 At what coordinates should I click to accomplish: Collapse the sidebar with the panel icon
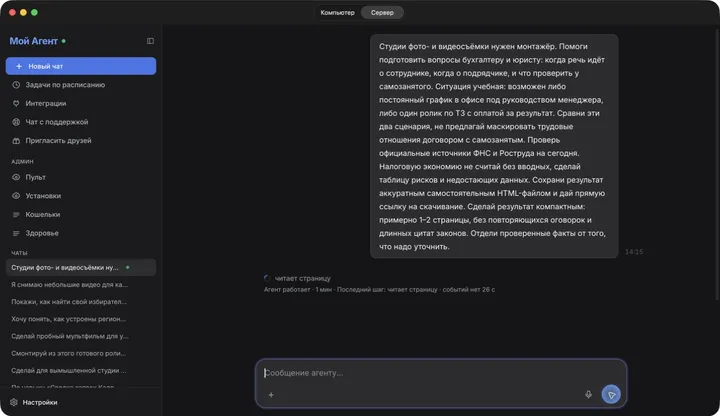click(x=150, y=41)
